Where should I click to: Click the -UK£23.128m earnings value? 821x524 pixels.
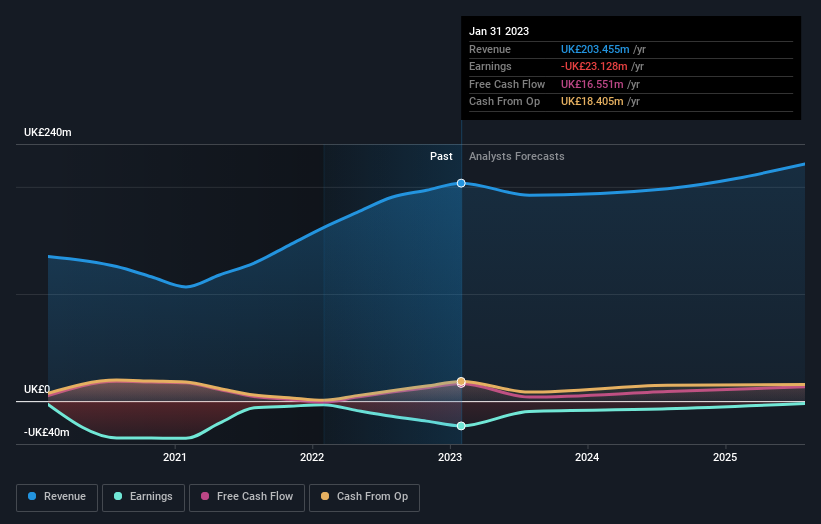(594, 66)
